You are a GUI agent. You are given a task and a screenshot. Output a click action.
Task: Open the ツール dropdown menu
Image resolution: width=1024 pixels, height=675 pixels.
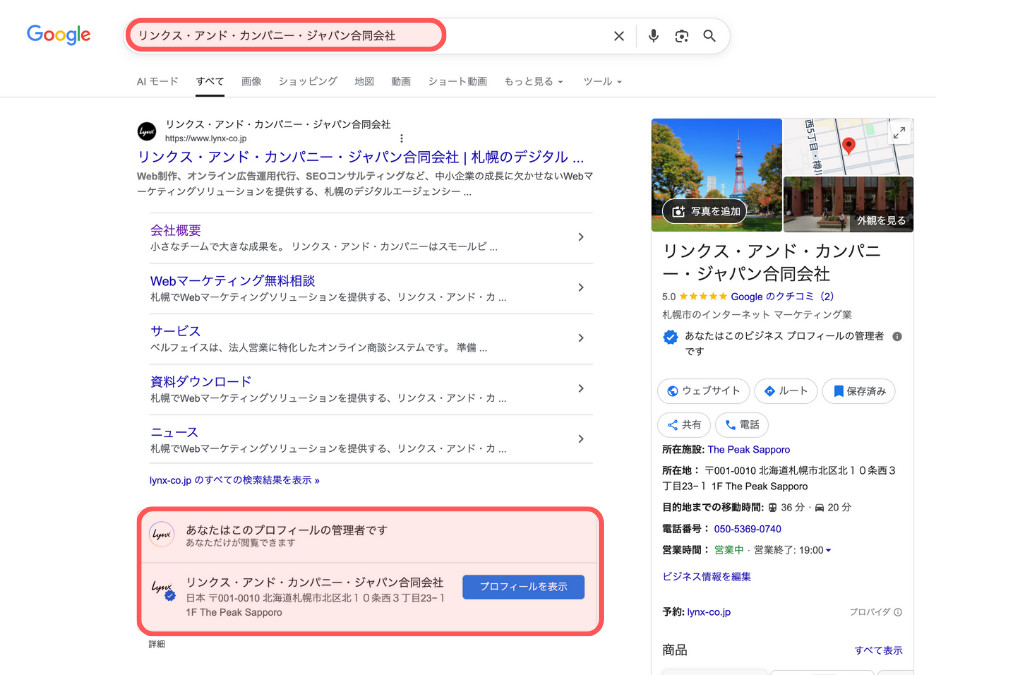[x=602, y=81]
